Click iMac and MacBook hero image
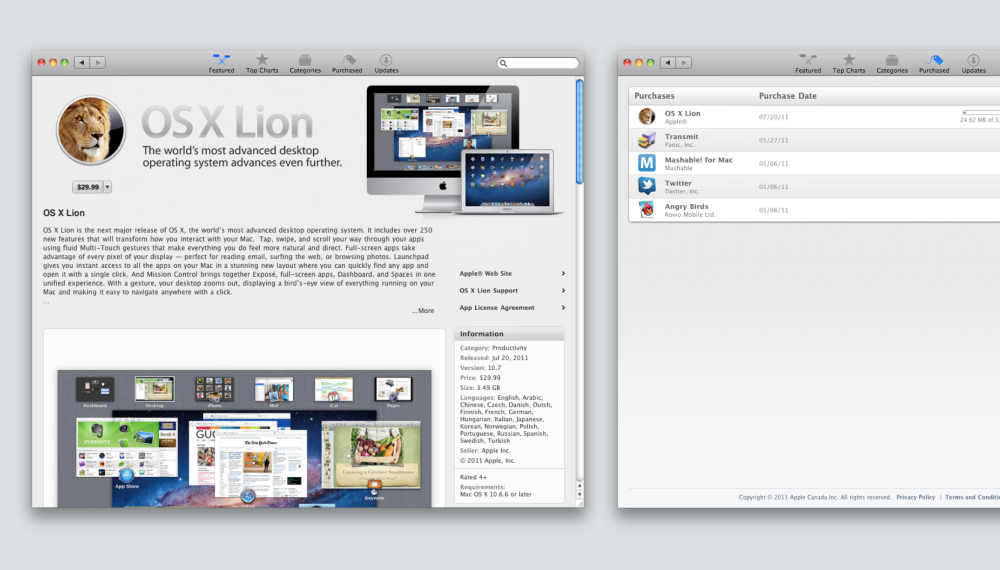Screen dimensions: 1000x570 (x=465, y=150)
